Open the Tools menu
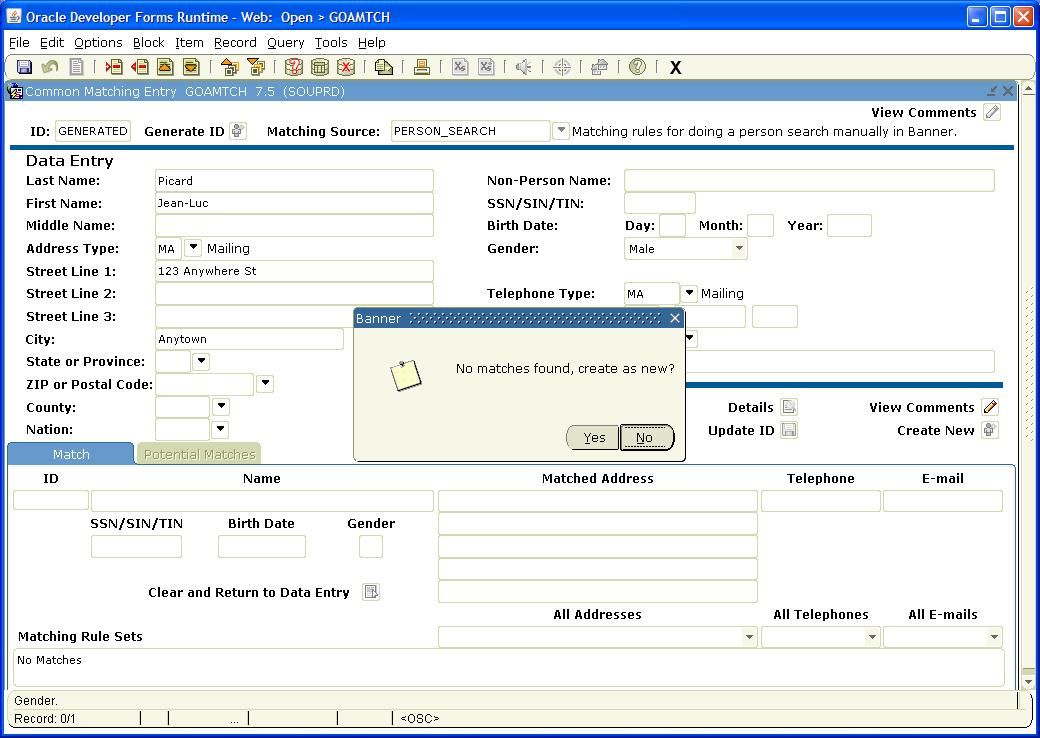This screenshot has width=1040, height=738. tap(331, 42)
